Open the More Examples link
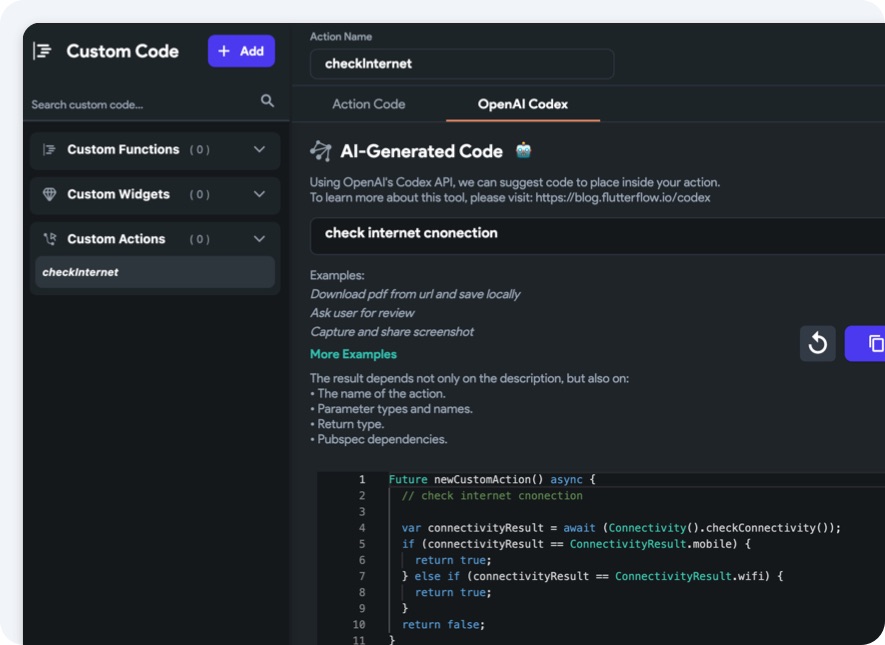Image resolution: width=885 pixels, height=645 pixels. click(x=353, y=354)
